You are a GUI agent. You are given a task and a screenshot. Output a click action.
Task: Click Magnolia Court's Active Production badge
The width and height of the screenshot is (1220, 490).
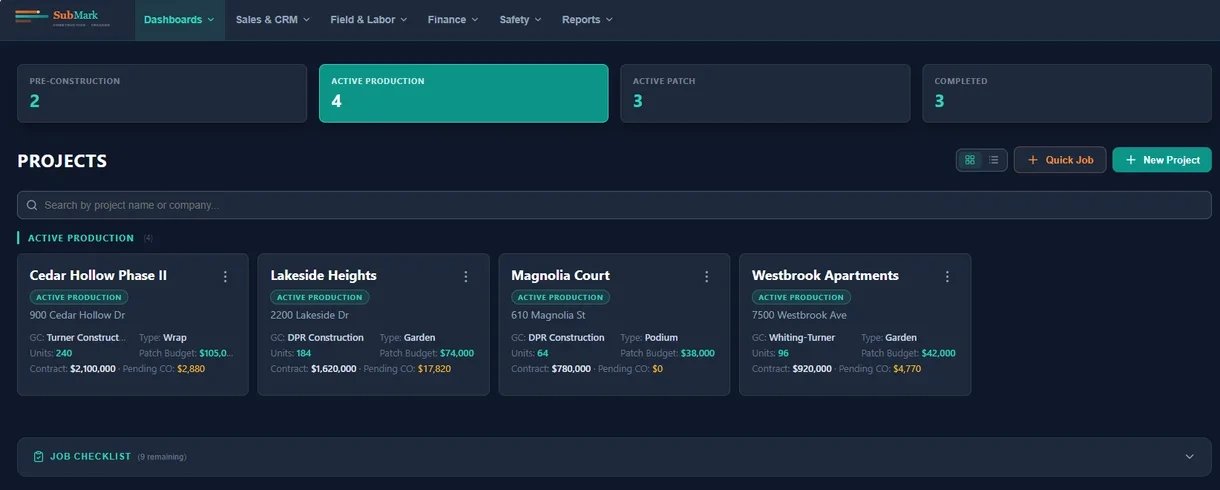click(560, 297)
